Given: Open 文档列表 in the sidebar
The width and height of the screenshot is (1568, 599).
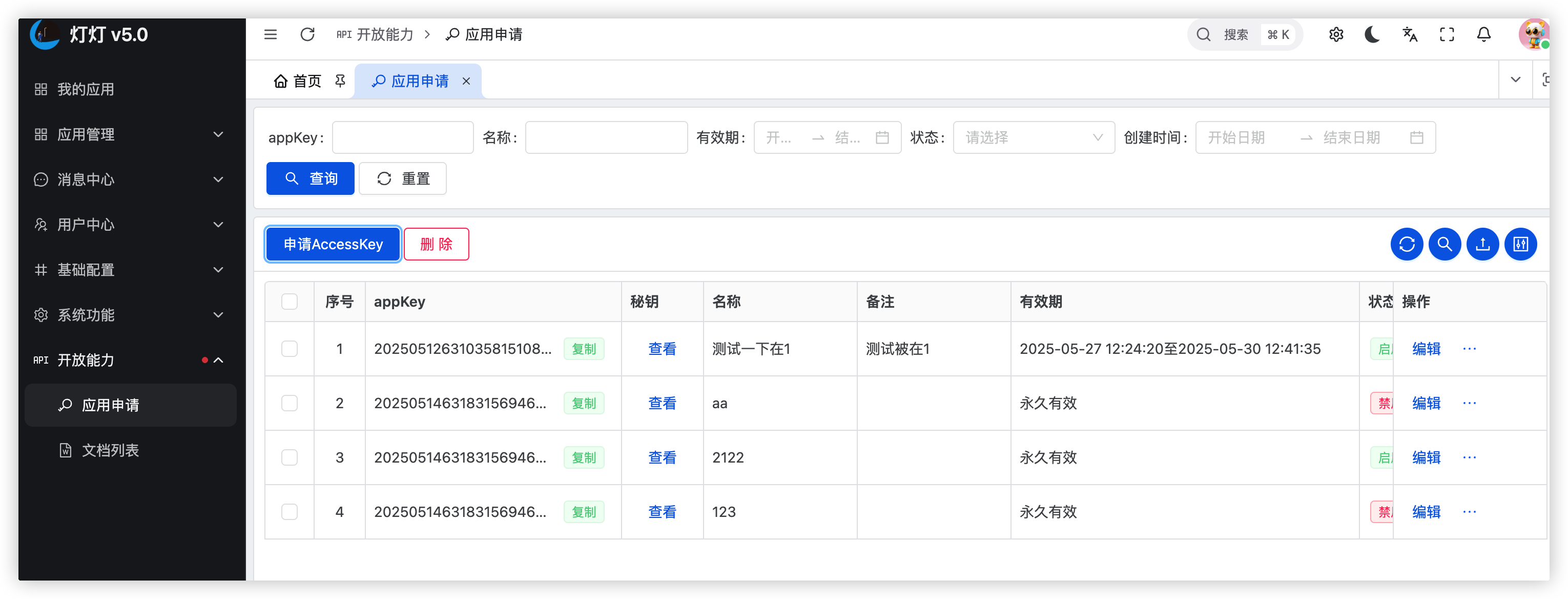Looking at the screenshot, I should point(110,450).
